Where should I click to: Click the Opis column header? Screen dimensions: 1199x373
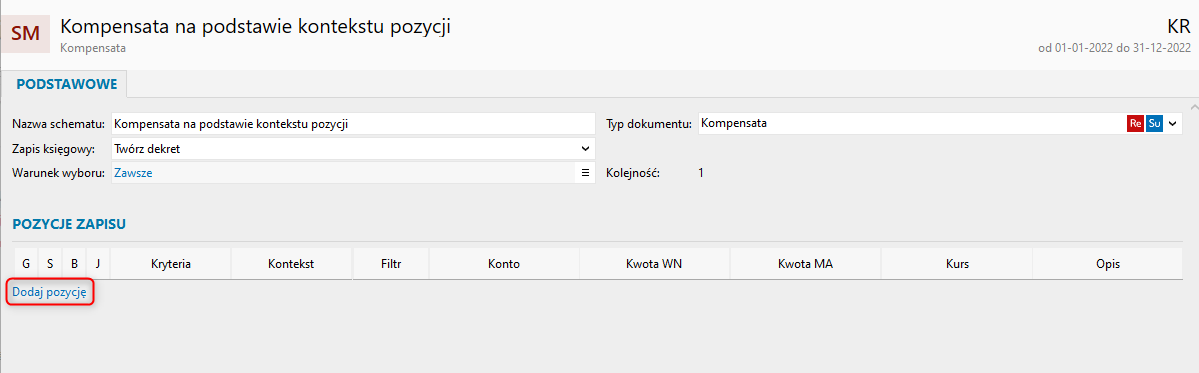(x=1107, y=264)
